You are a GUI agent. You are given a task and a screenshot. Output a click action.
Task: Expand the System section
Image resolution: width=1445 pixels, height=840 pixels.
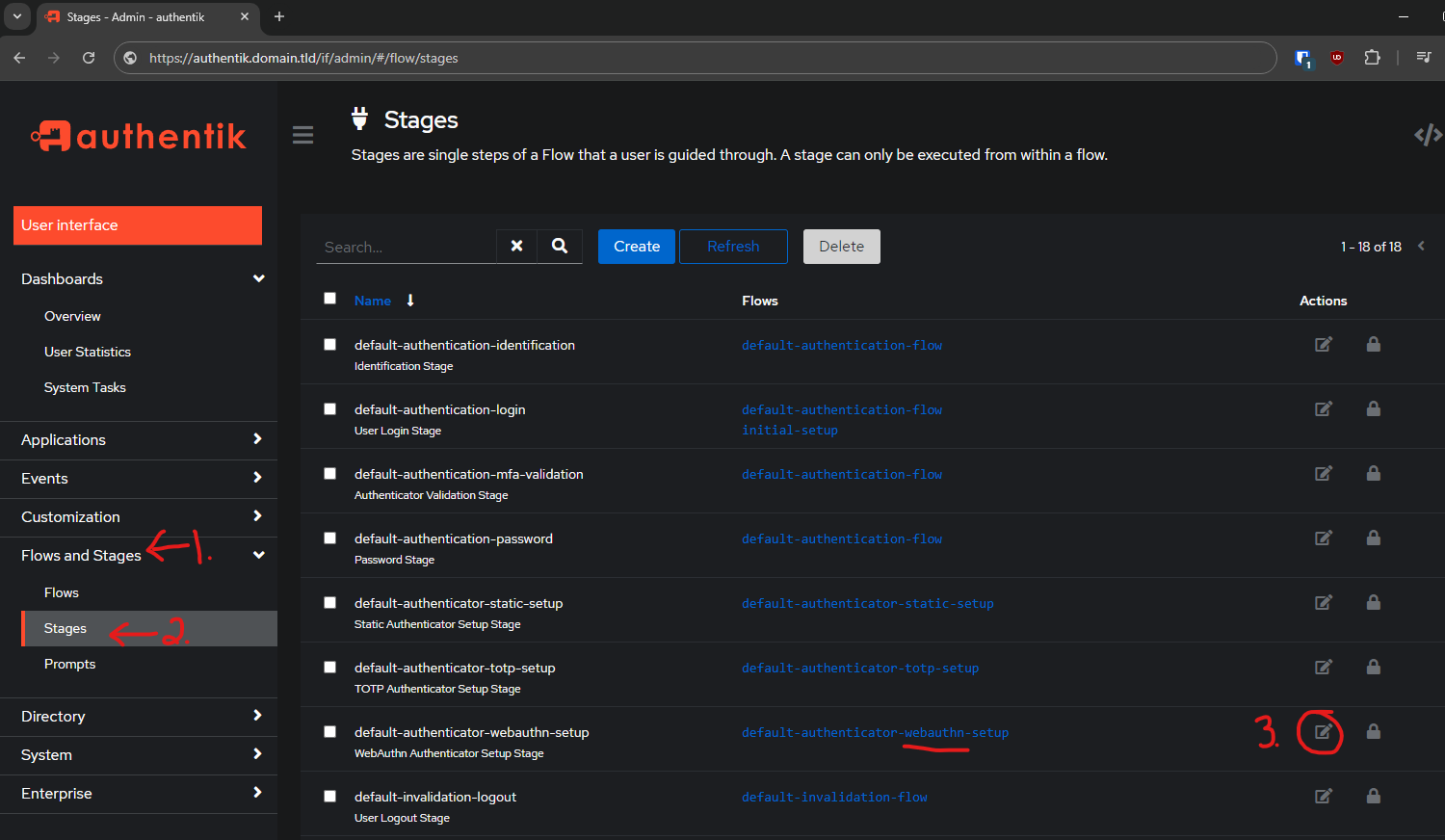tap(139, 754)
